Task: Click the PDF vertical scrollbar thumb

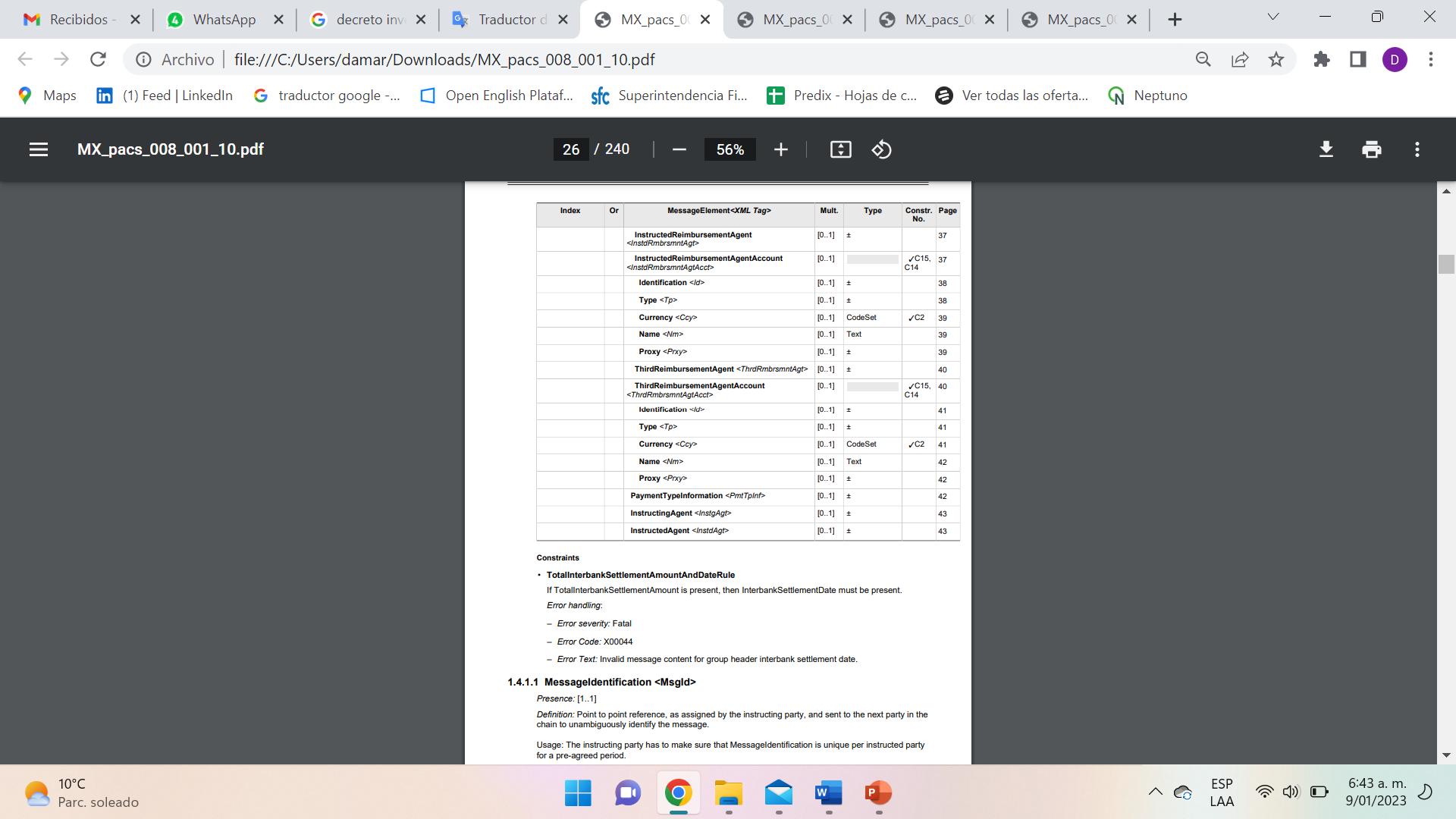Action: pyautogui.click(x=1446, y=265)
